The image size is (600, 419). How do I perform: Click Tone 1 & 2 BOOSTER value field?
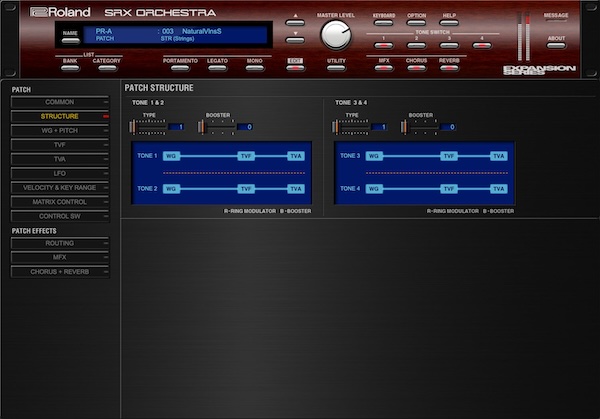[x=245, y=127]
